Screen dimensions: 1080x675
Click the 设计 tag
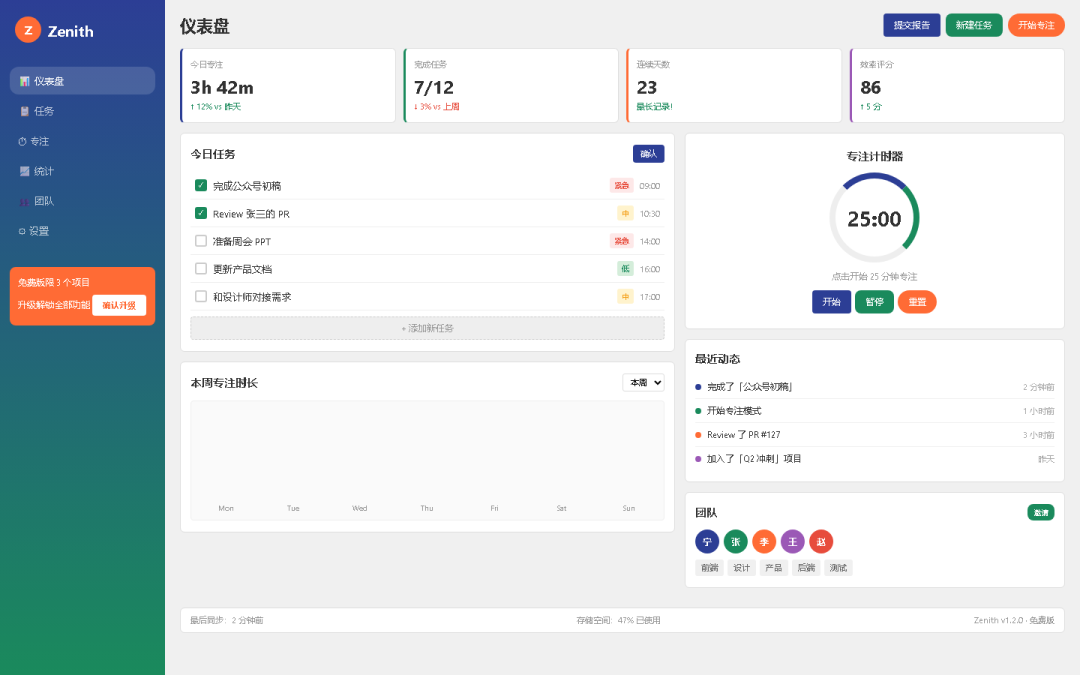[x=742, y=568]
